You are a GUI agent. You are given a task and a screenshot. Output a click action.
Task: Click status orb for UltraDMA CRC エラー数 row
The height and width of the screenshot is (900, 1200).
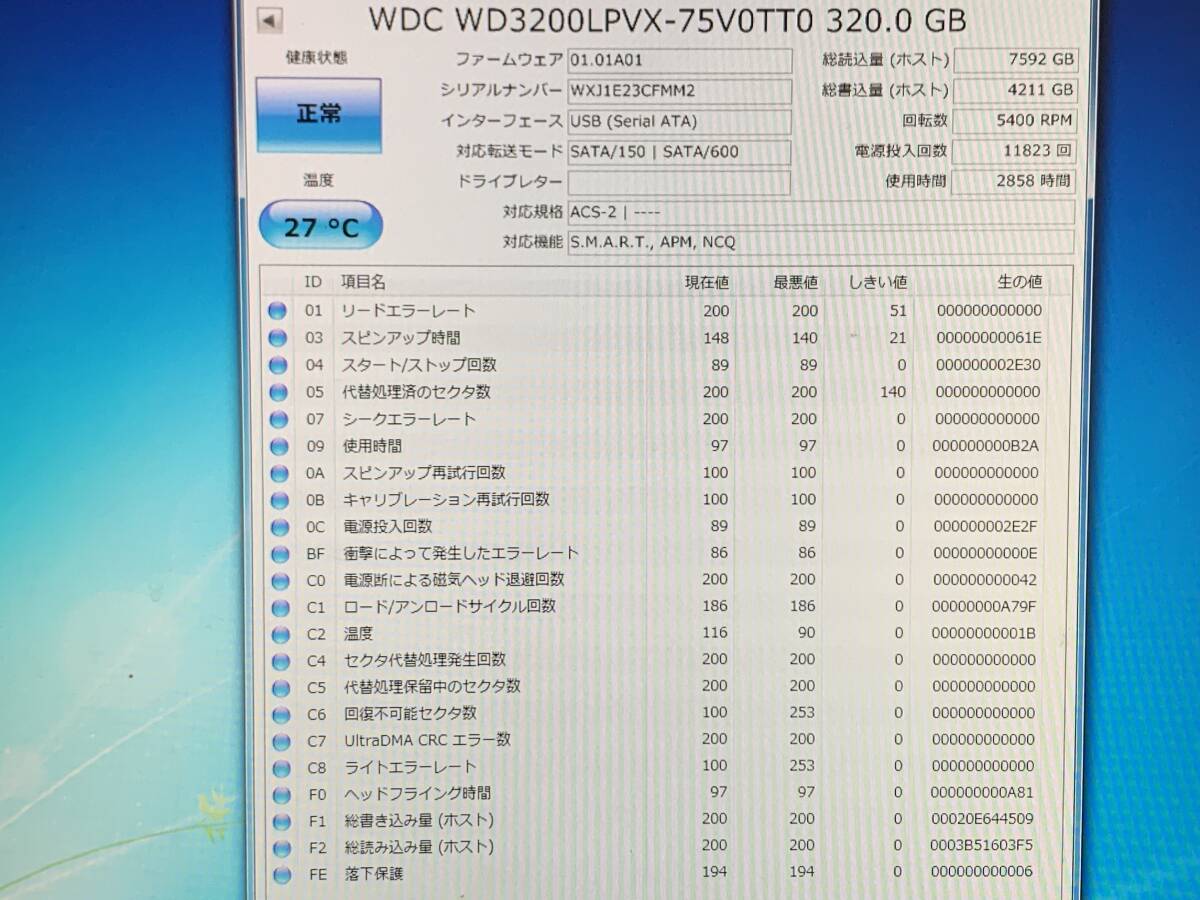[280, 741]
